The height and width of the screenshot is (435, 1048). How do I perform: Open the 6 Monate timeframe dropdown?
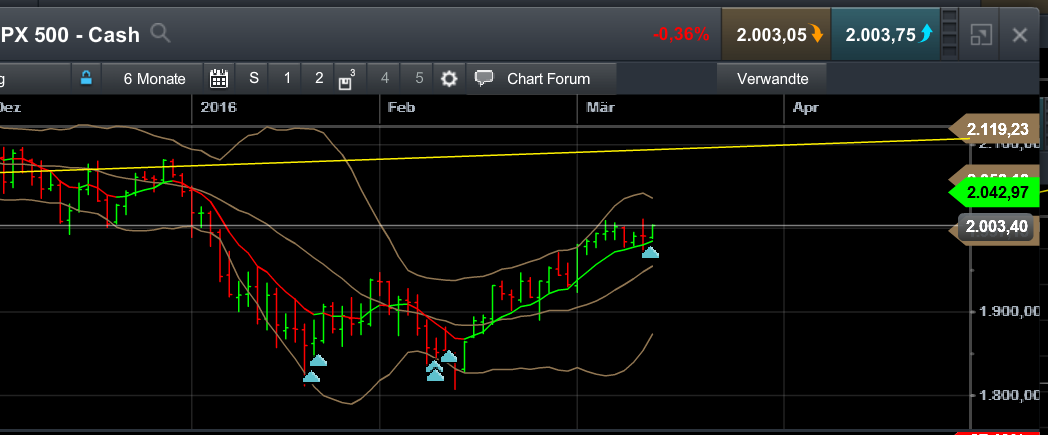154,78
